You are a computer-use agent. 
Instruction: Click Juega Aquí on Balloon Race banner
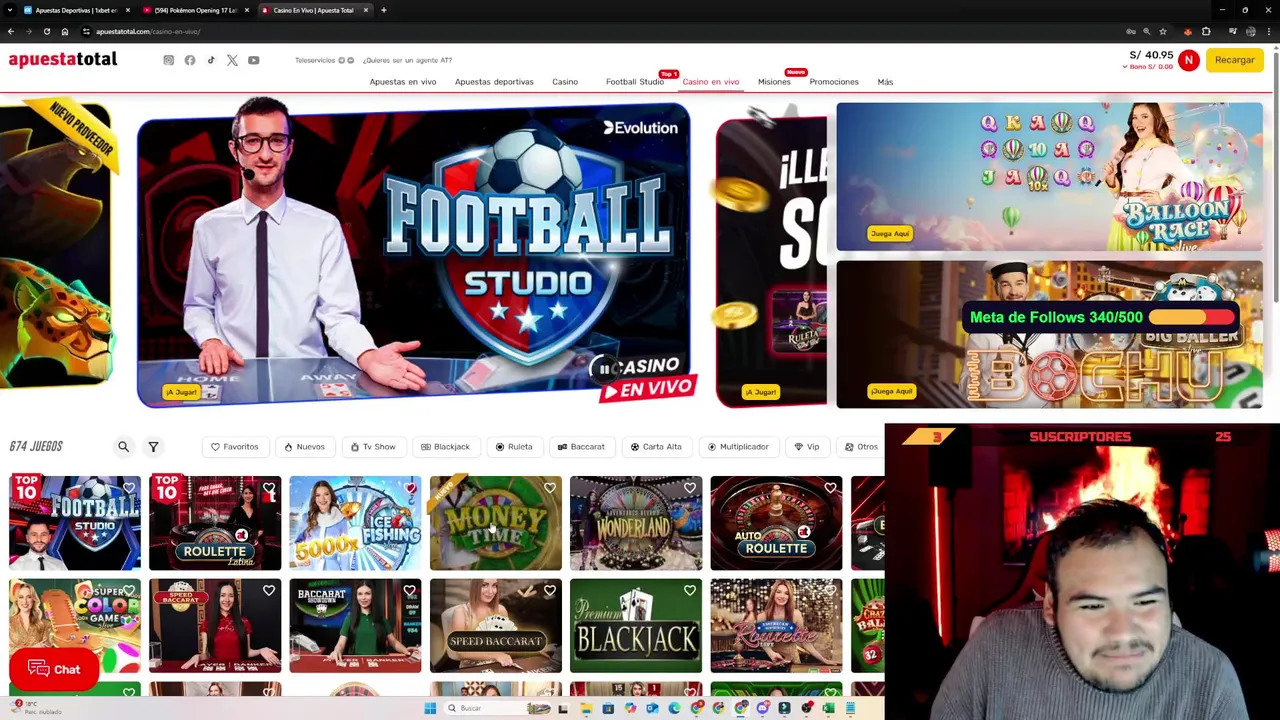pos(889,233)
